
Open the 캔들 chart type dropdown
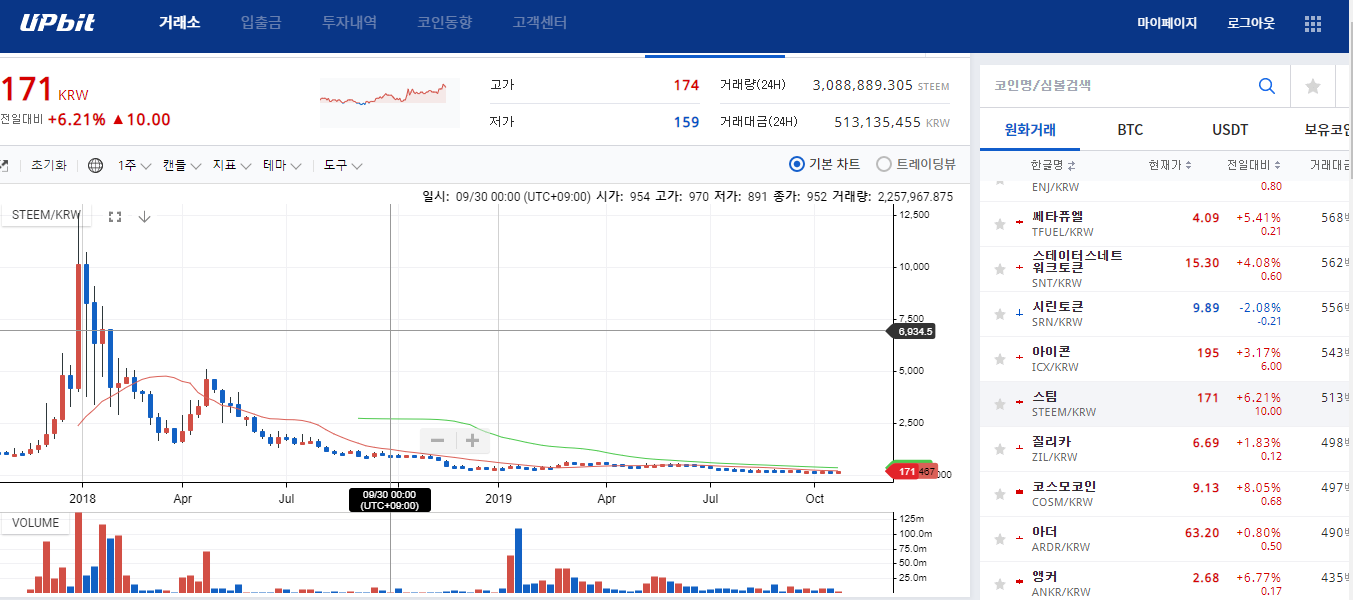click(182, 165)
